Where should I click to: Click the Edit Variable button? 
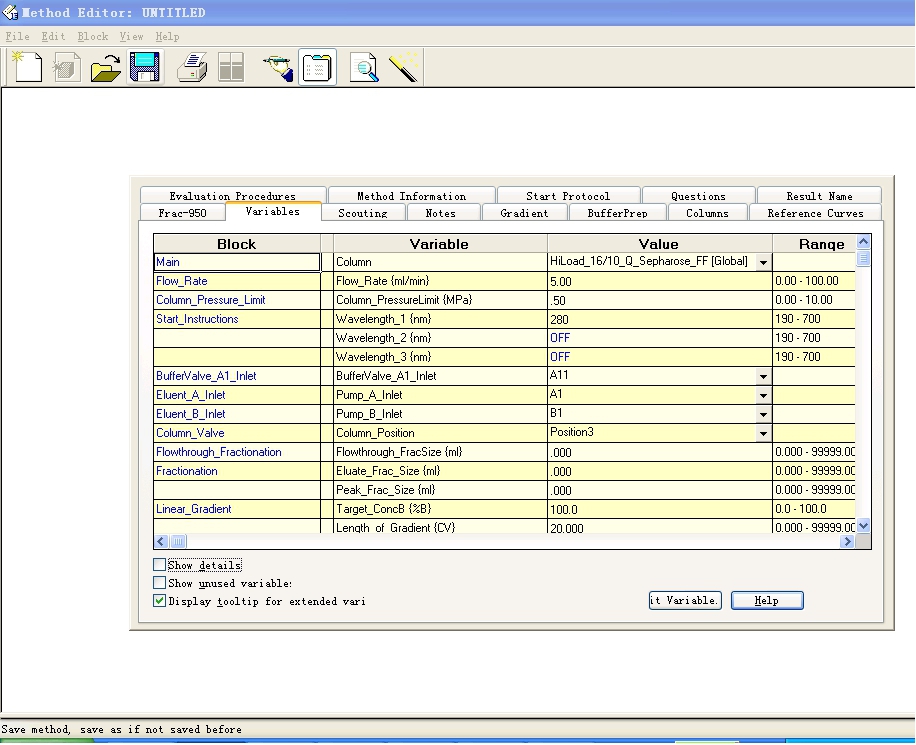coord(684,600)
